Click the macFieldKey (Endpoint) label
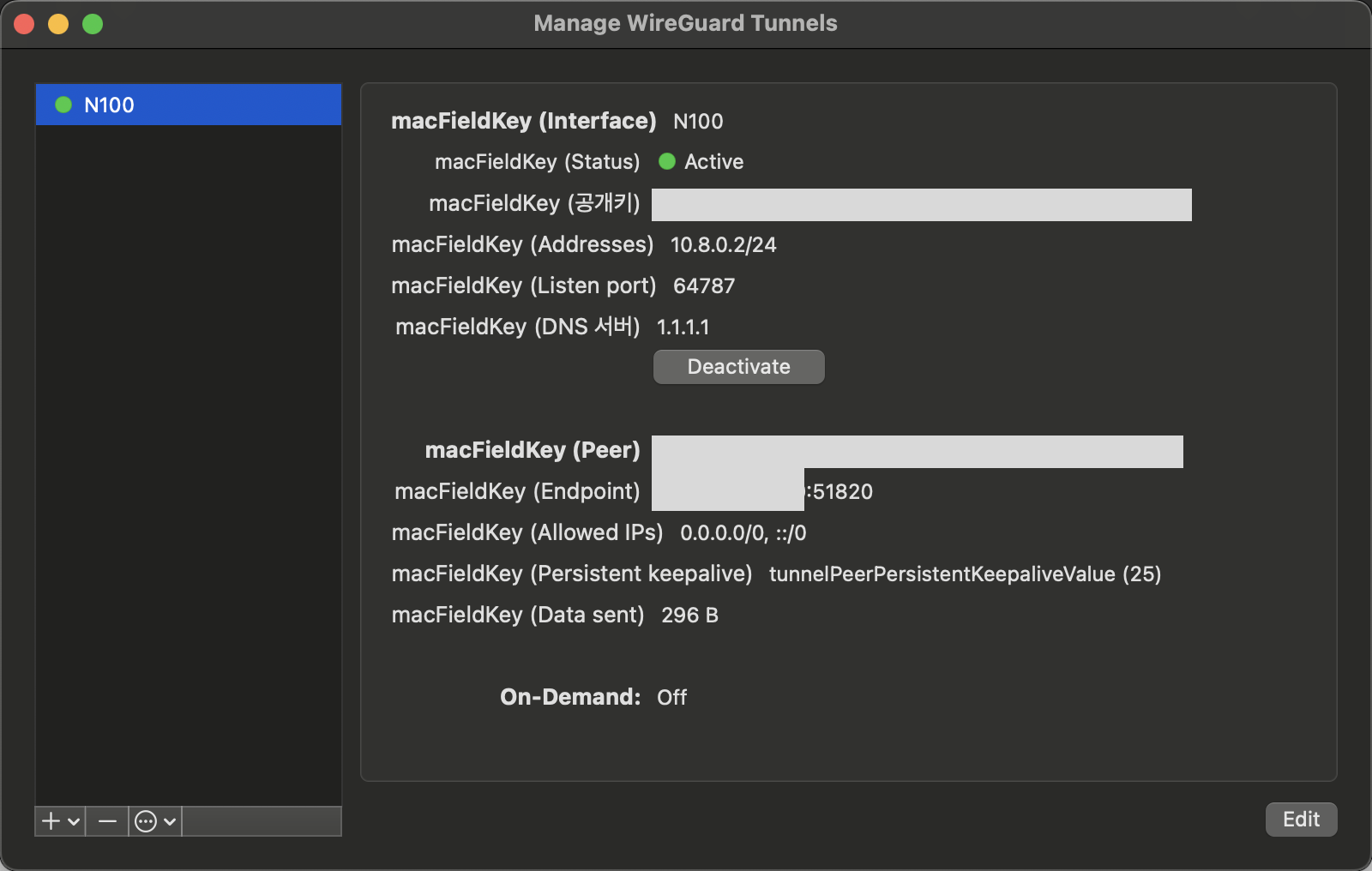The width and height of the screenshot is (1372, 871). [517, 492]
